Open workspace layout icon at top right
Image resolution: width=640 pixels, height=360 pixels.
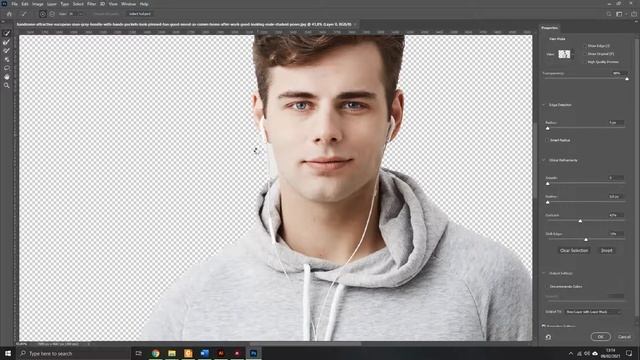(619, 14)
